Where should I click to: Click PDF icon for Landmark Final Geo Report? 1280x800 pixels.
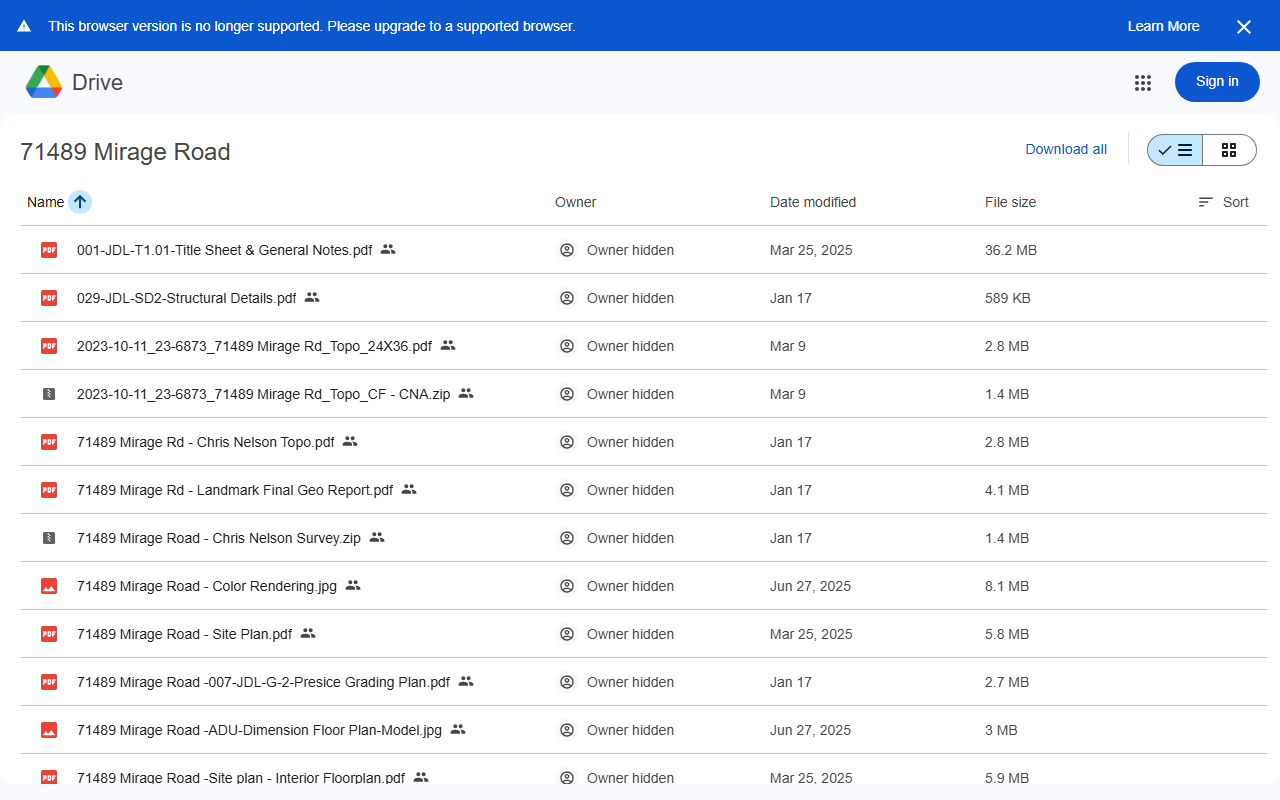tap(49, 490)
